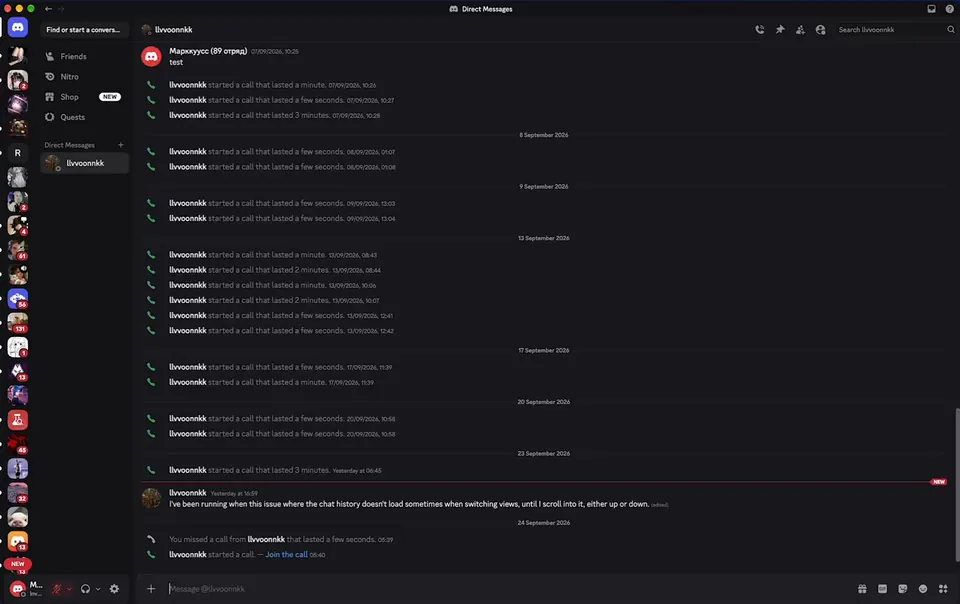Image resolution: width=960 pixels, height=604 pixels.
Task: Open the red flask icon server
Action: coord(18,420)
